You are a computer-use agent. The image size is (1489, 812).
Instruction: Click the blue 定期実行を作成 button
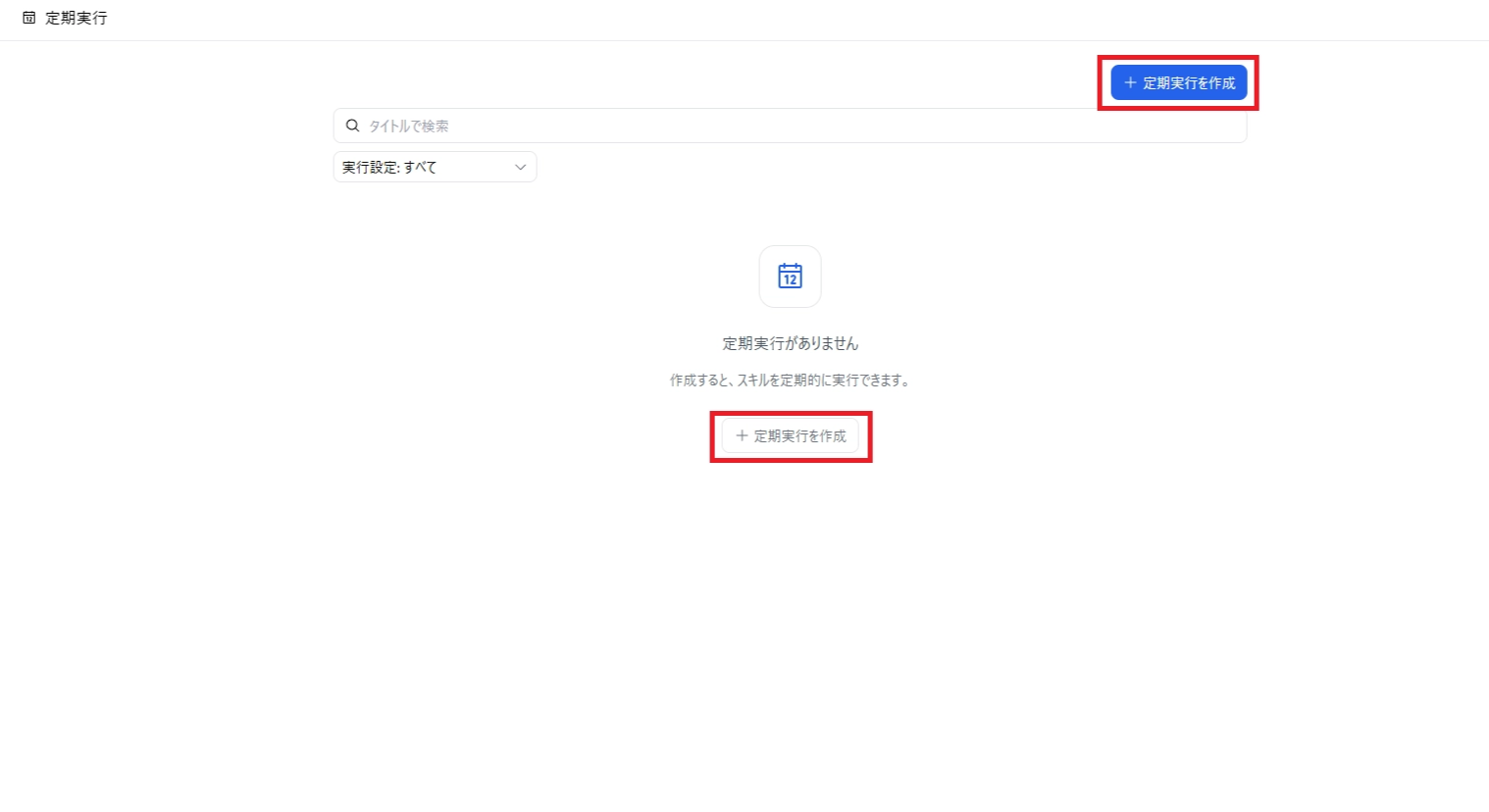[1178, 82]
